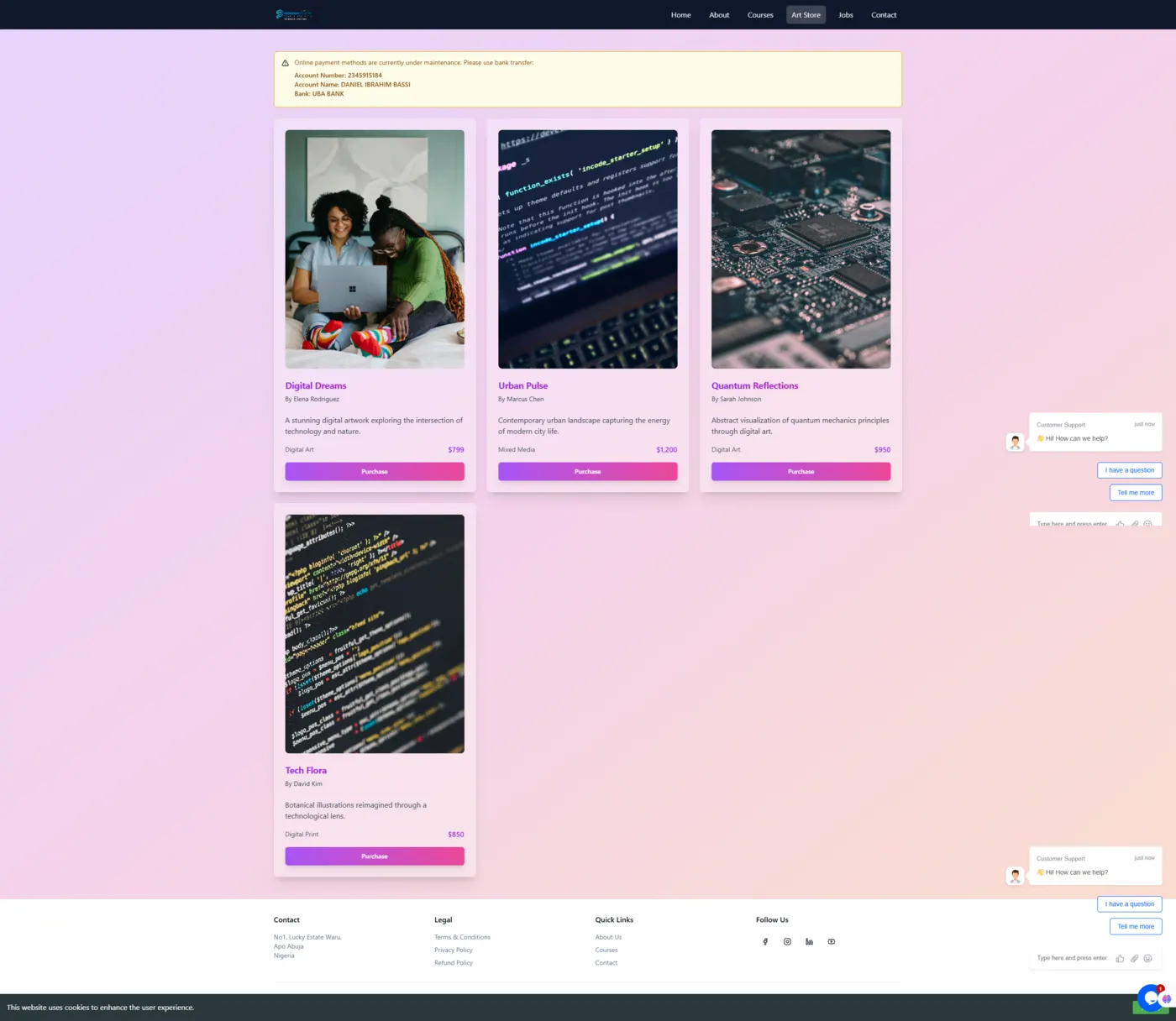Open Courses under Quick Links in footer

606,950
